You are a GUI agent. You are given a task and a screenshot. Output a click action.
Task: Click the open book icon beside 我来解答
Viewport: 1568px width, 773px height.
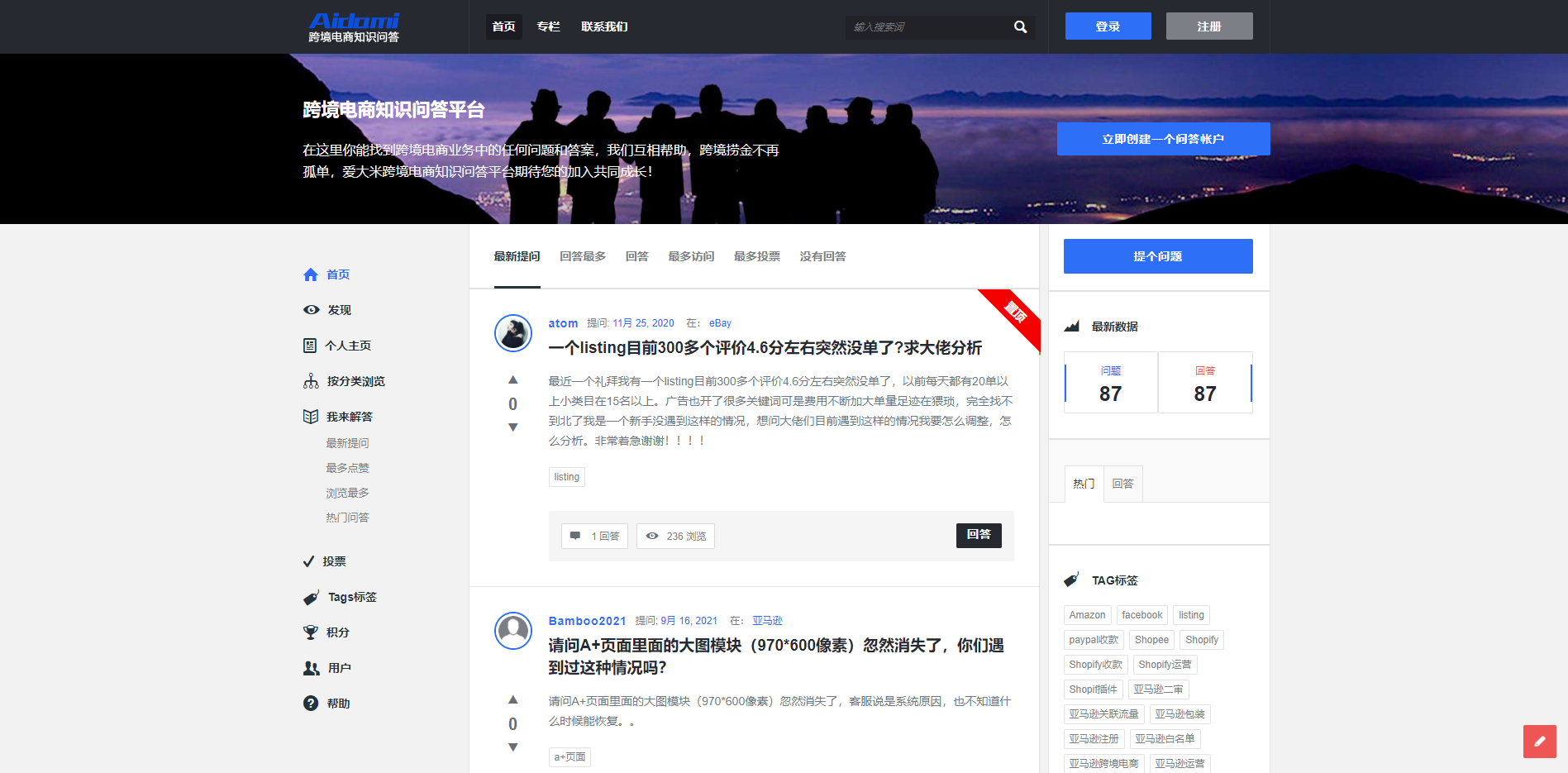[311, 417]
